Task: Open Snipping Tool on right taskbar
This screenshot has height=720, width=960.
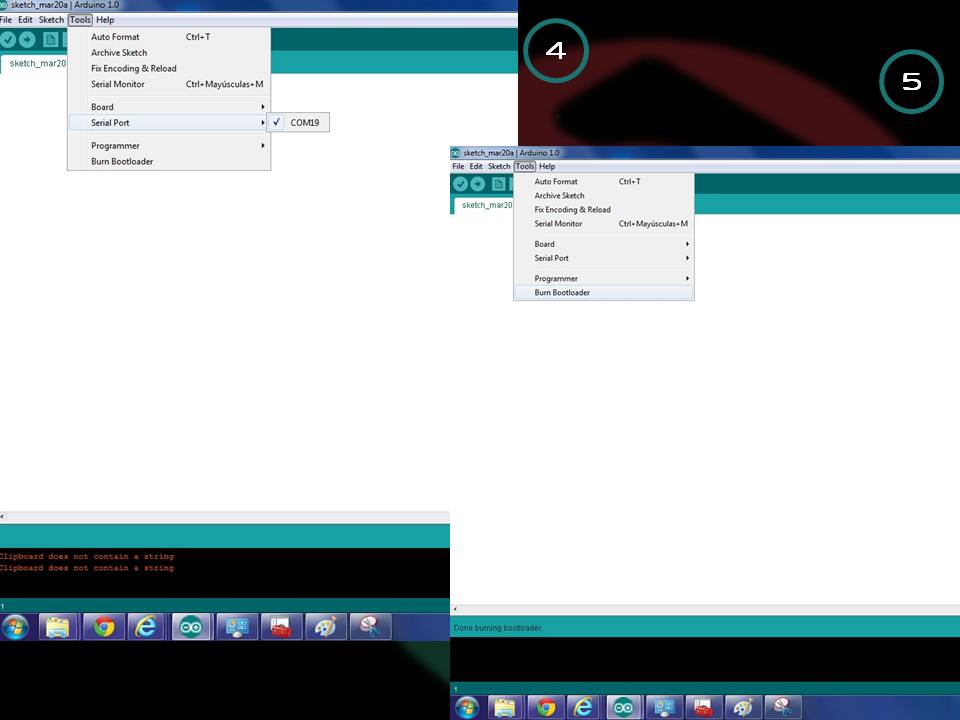Action: pyautogui.click(x=782, y=708)
